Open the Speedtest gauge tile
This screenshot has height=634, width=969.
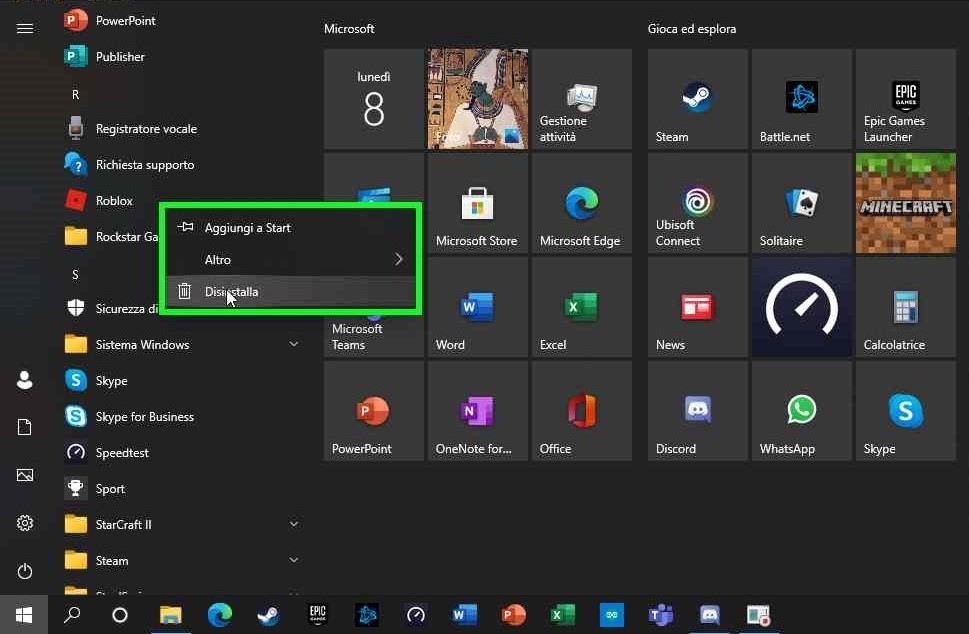[802, 307]
